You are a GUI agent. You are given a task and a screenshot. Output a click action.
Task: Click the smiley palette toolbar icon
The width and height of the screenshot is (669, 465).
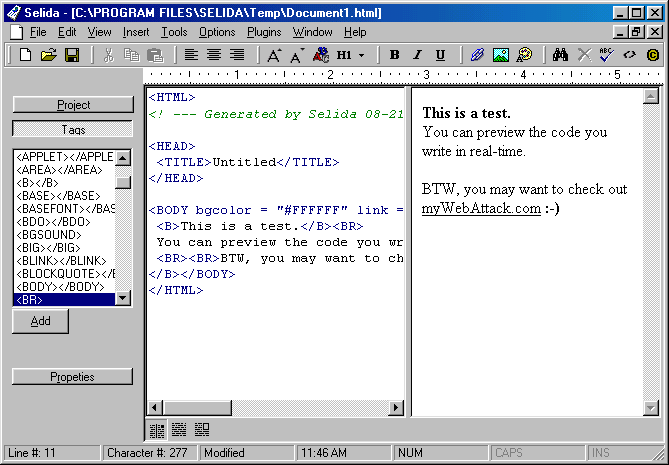pos(524,55)
